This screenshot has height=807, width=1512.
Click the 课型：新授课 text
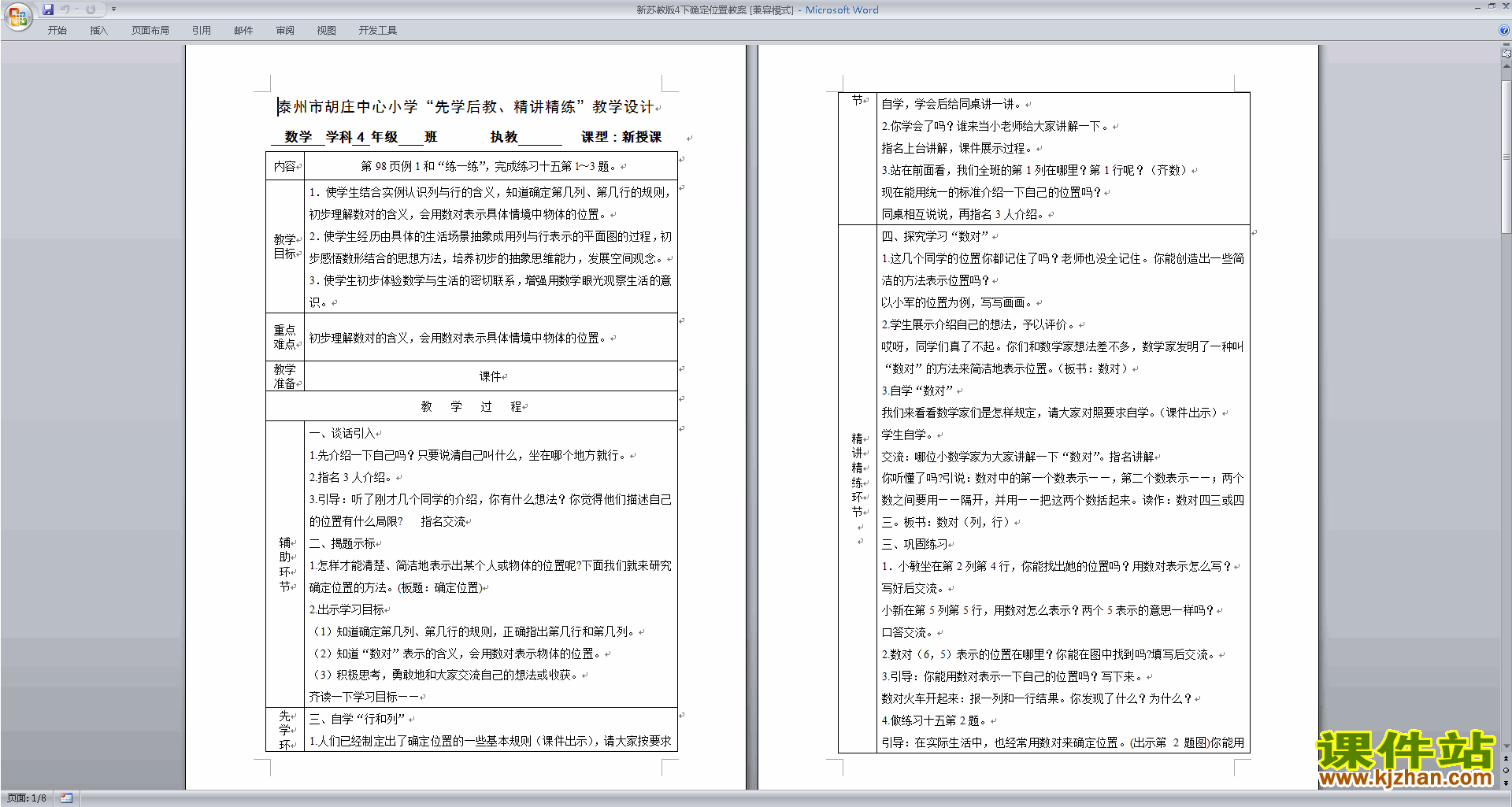pos(621,137)
